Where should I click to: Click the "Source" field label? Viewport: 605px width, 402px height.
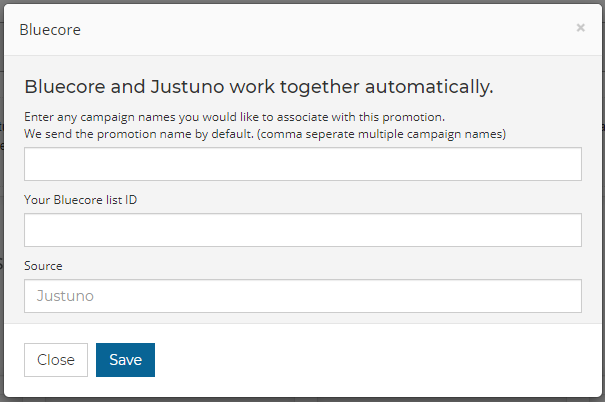[43, 266]
